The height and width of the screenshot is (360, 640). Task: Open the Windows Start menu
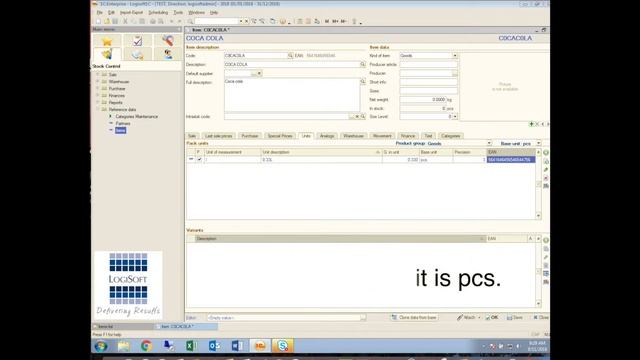coord(101,346)
